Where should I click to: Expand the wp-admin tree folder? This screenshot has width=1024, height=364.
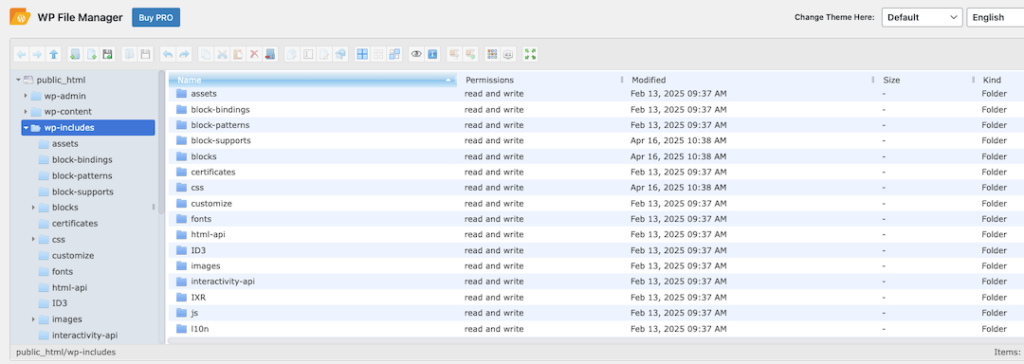pos(25,96)
